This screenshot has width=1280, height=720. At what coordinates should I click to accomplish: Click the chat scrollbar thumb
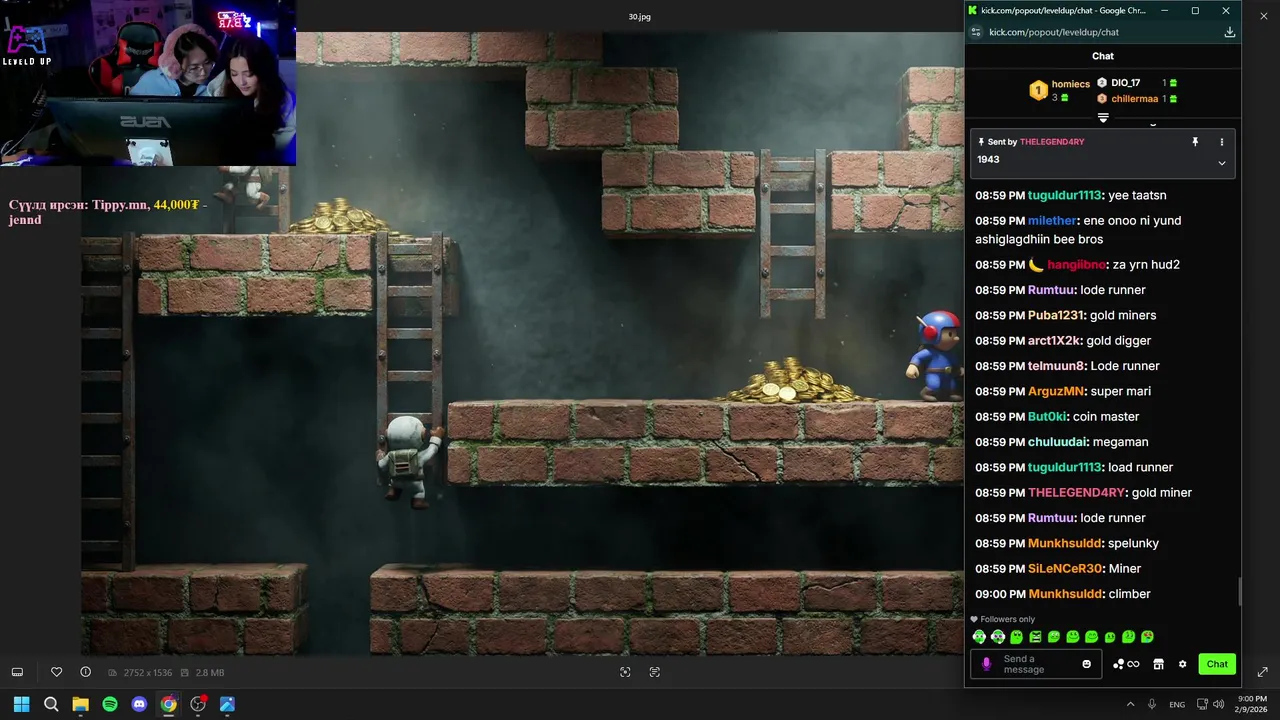pyautogui.click(x=1240, y=591)
